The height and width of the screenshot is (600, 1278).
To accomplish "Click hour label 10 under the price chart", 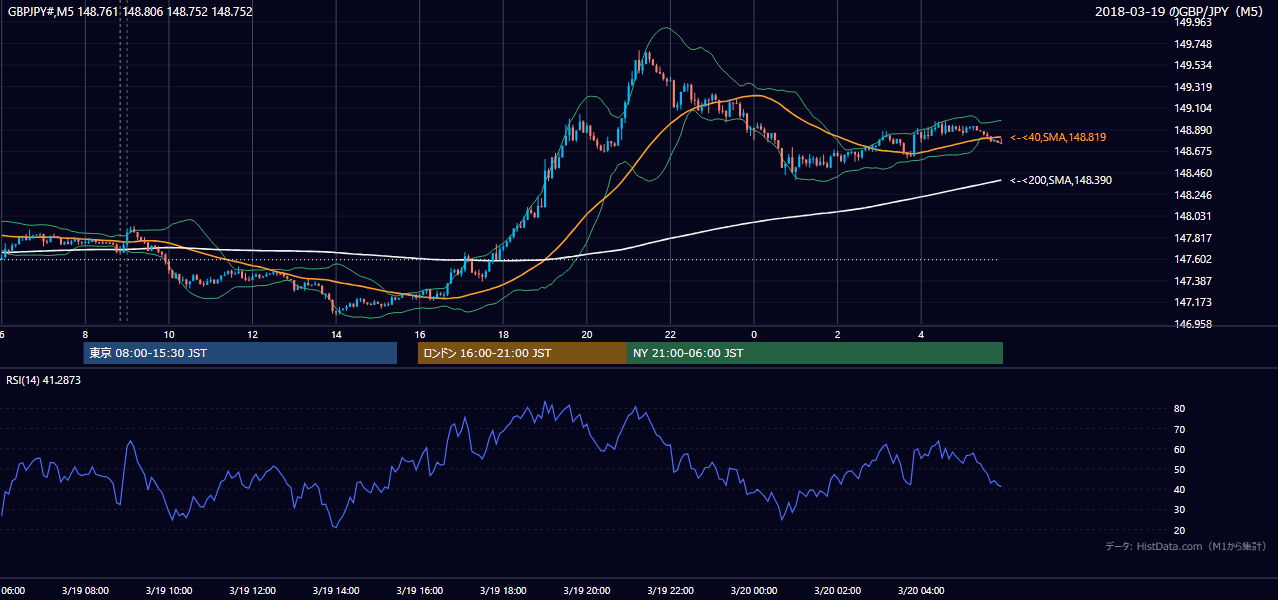I will click(x=169, y=334).
